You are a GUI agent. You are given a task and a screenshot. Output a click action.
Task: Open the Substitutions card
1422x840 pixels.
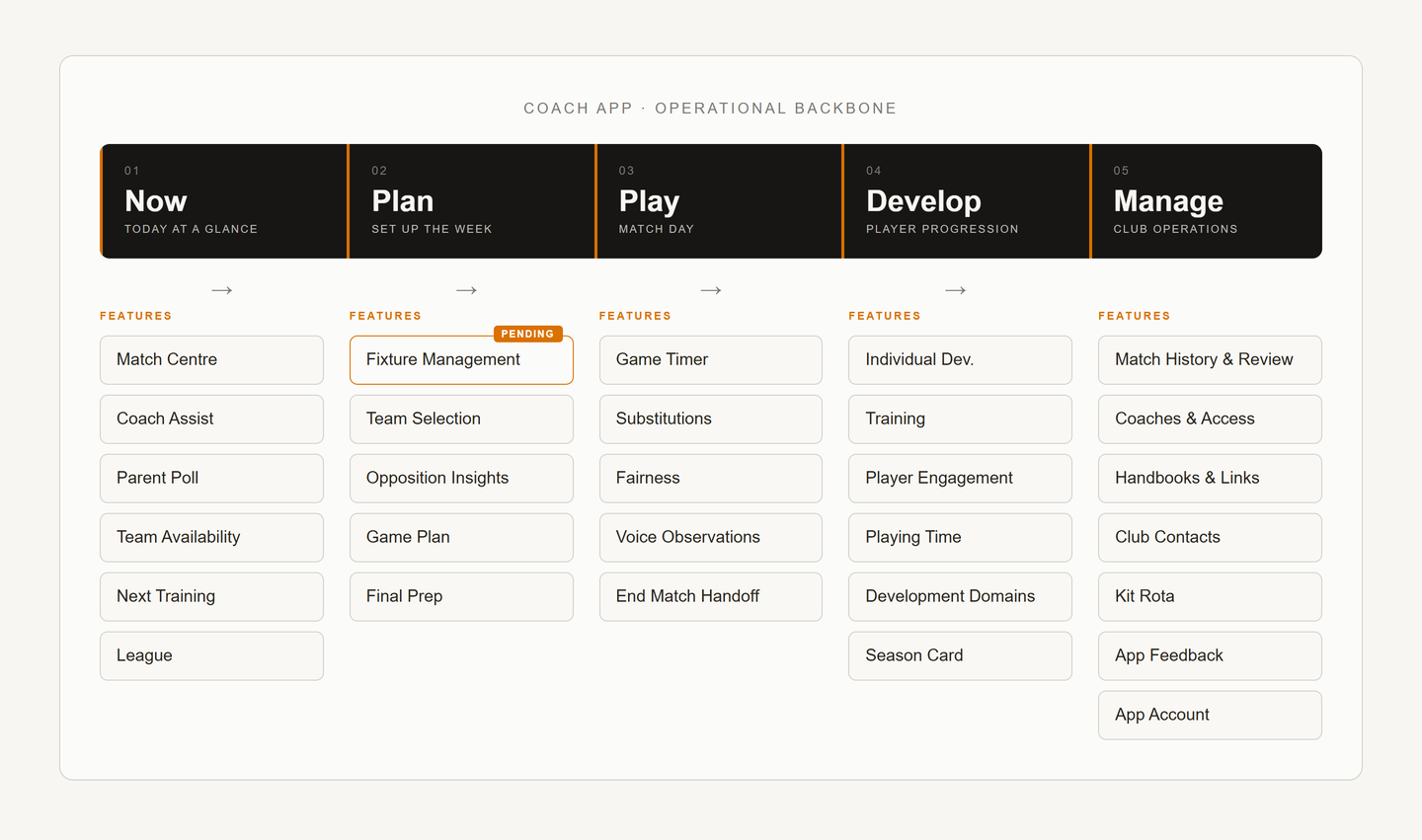coord(711,420)
